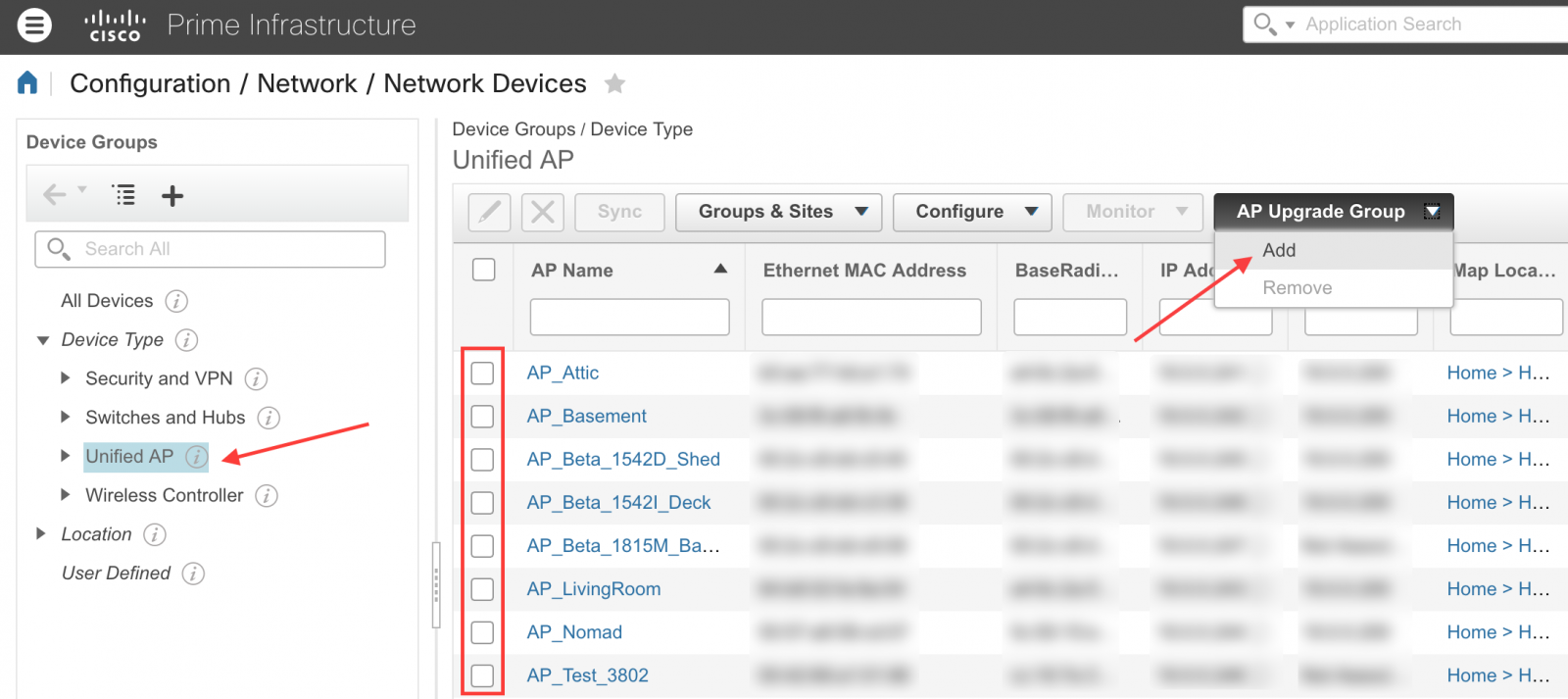Open the AP_Attic link
Screen dimensions: 1568x699
click(563, 373)
